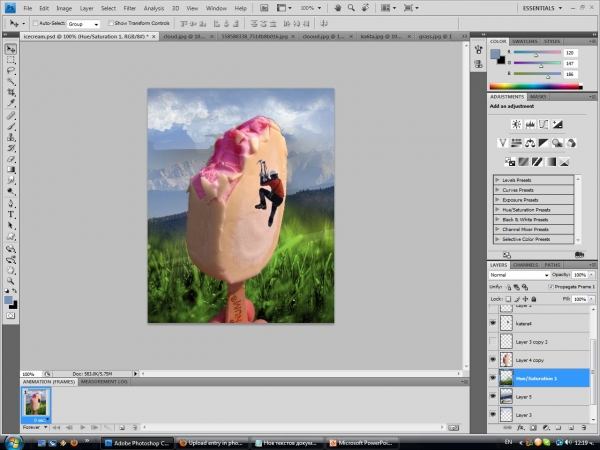Select the Clone Stamp tool
The image size is (600, 450).
11,137
